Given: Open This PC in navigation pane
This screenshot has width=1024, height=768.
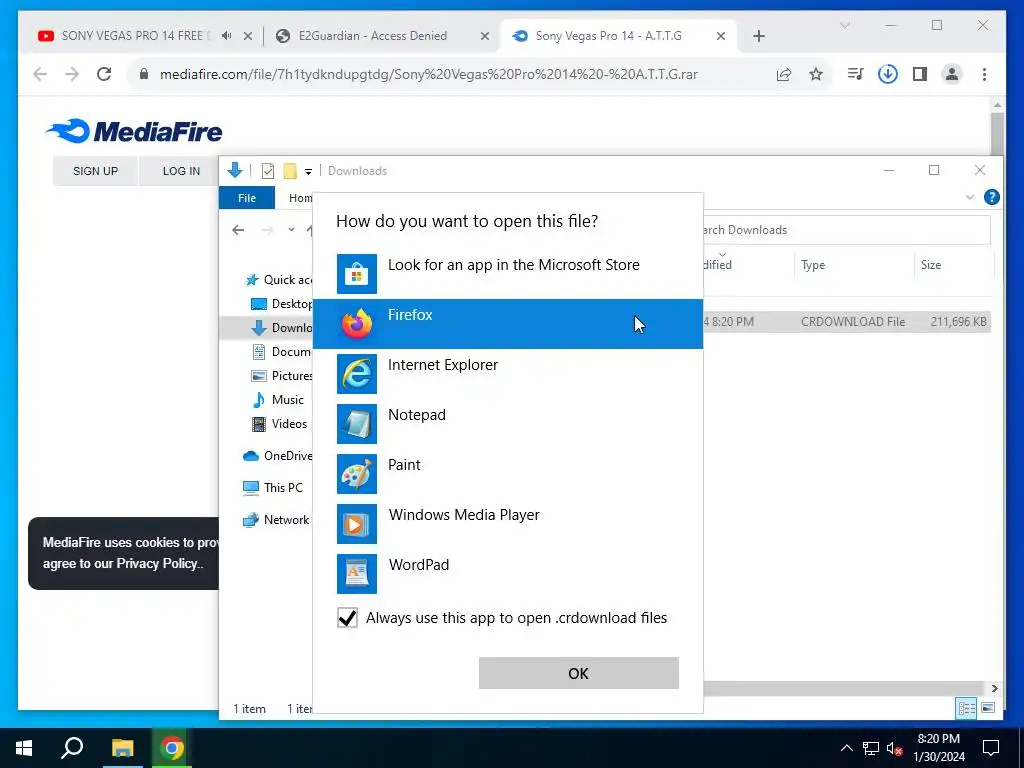Looking at the screenshot, I should coord(273,488).
